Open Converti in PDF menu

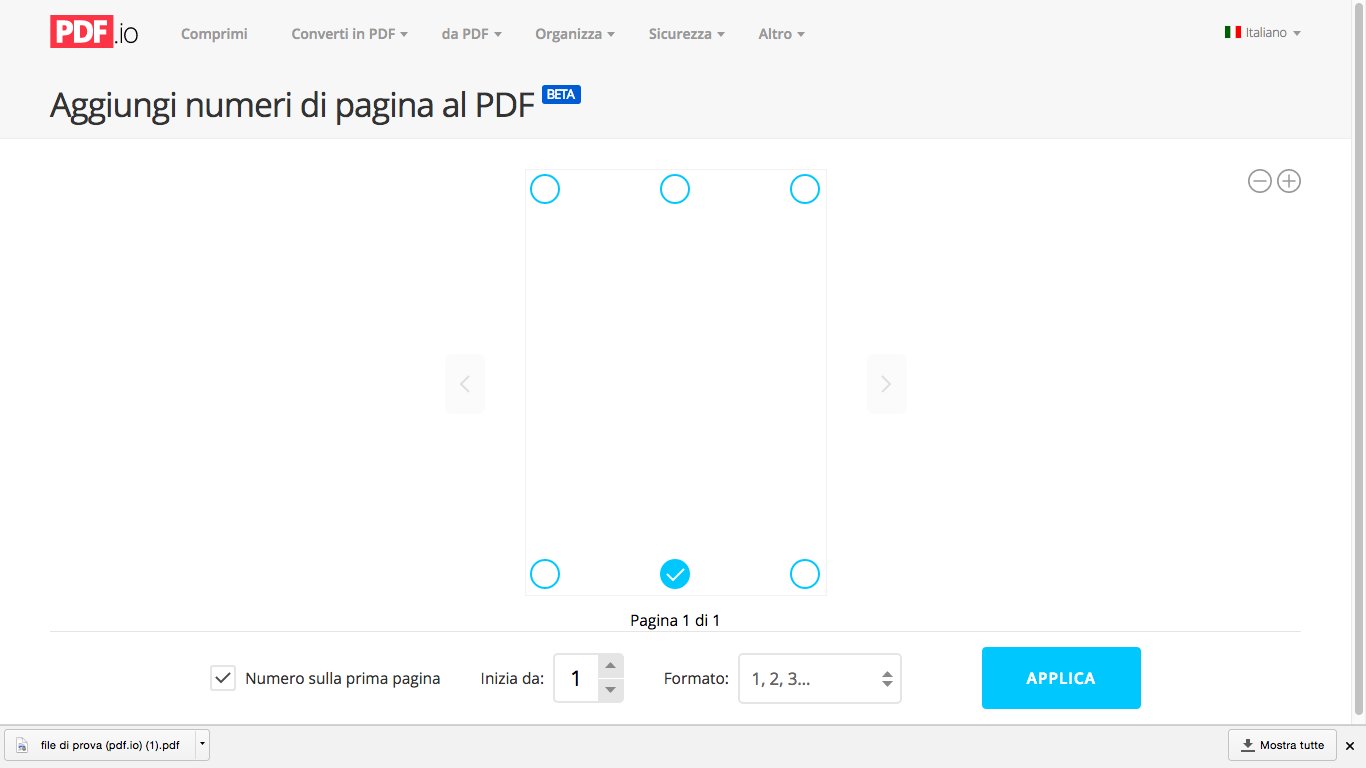point(349,34)
